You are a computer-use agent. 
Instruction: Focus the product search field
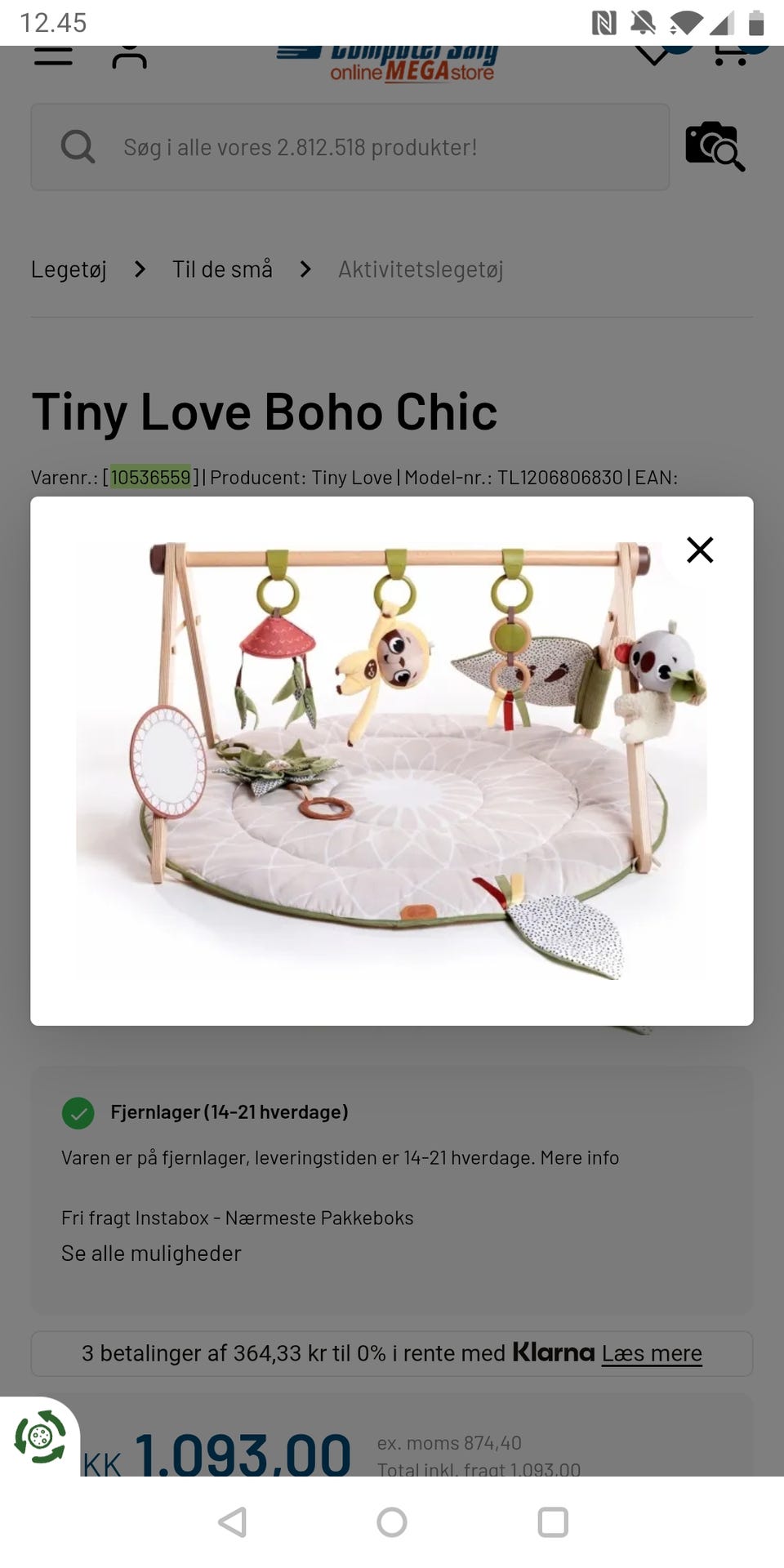pos(350,147)
